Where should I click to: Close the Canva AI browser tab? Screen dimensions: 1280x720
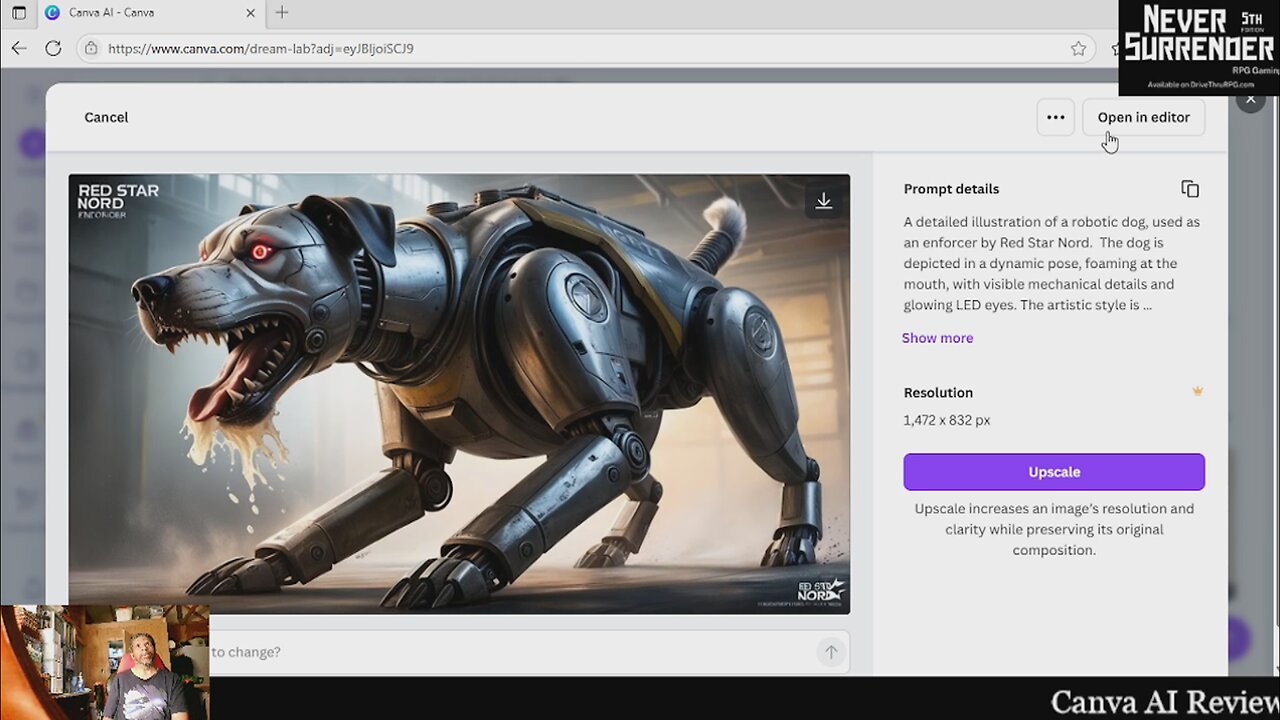250,13
